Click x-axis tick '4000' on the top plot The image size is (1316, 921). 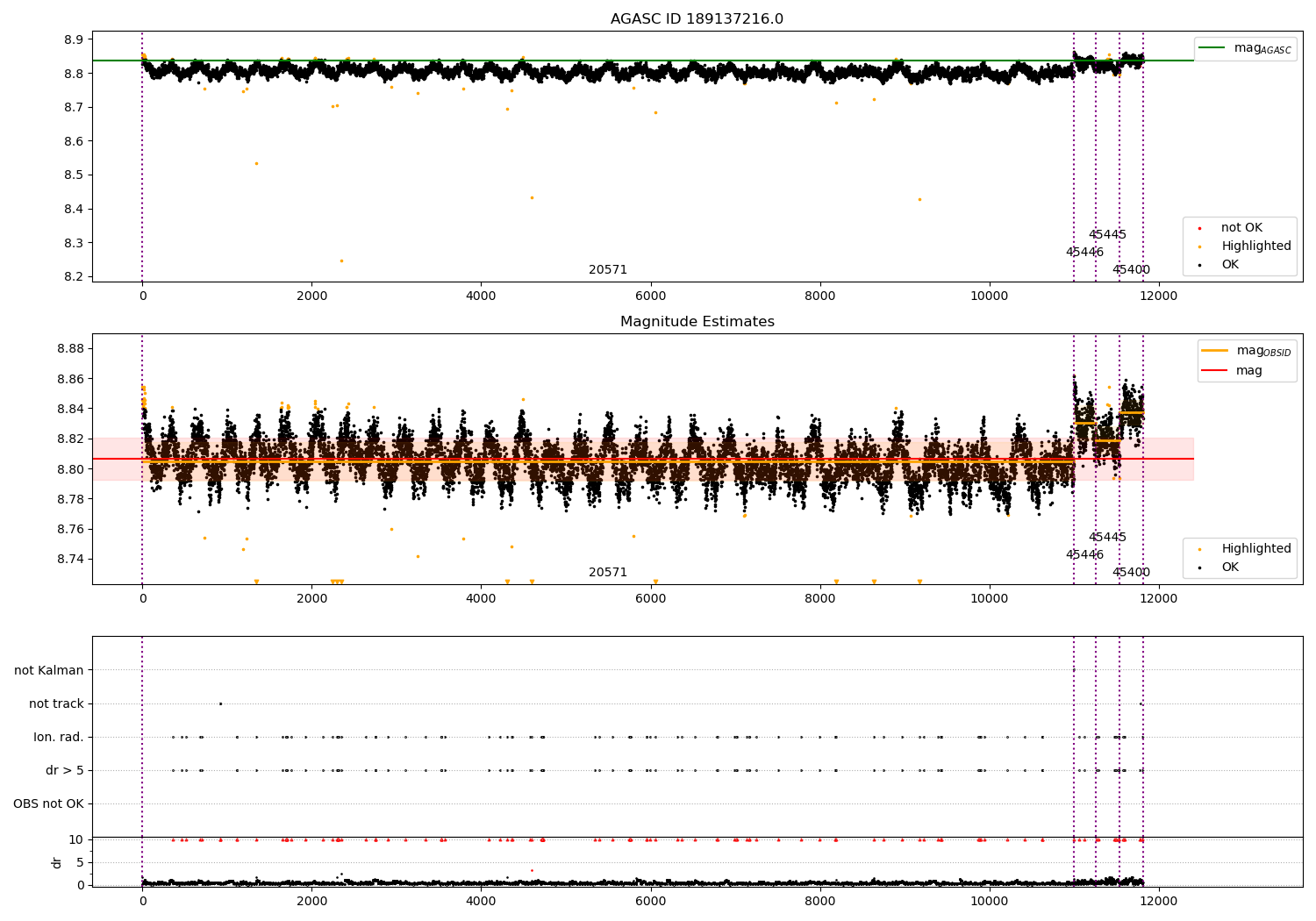(x=481, y=296)
